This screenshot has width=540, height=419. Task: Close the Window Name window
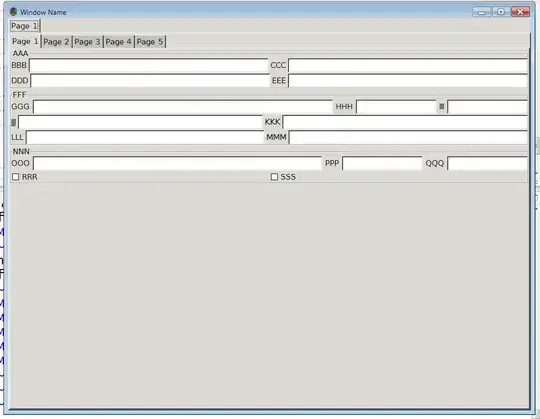point(520,12)
